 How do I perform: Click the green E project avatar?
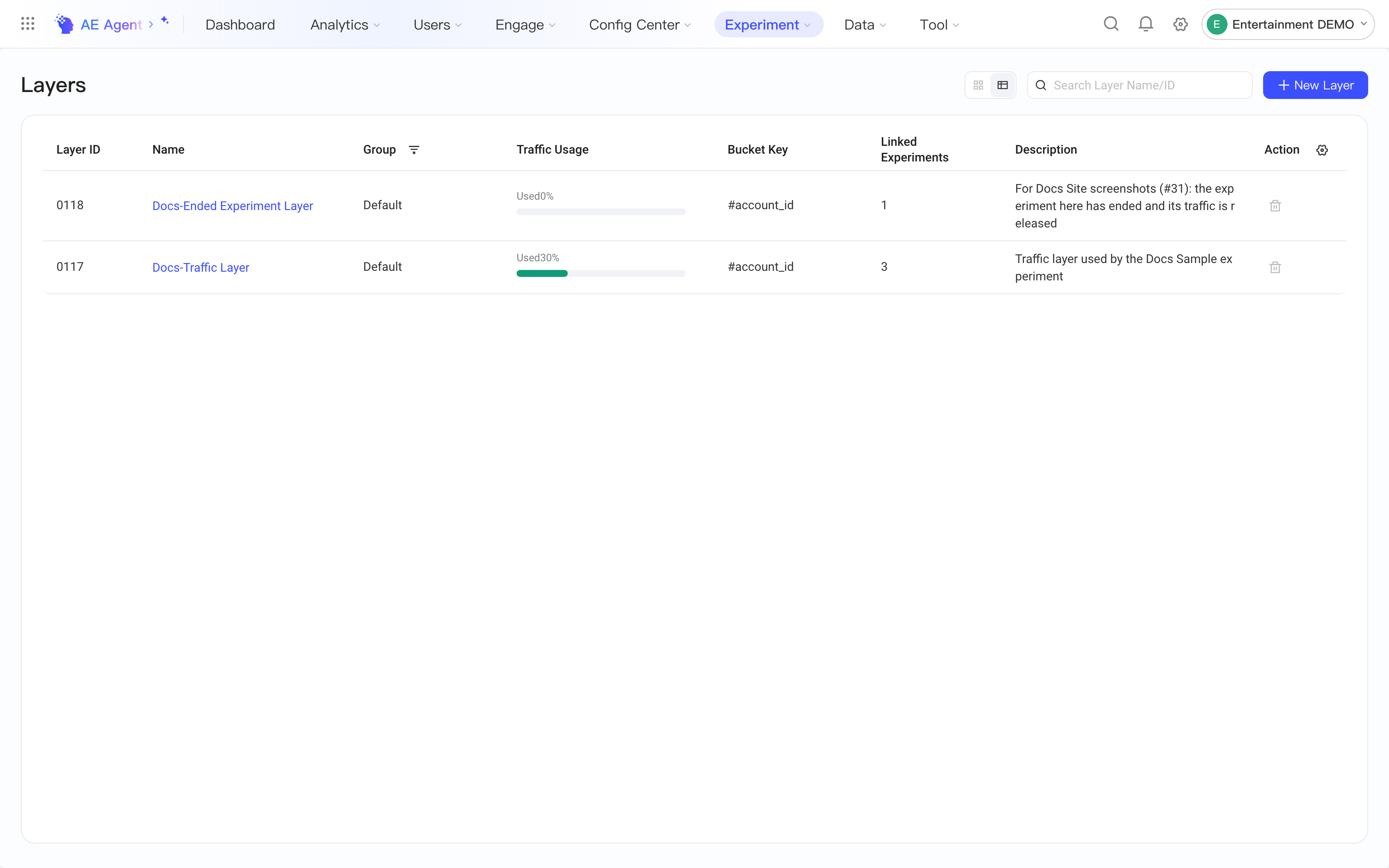coord(1216,24)
